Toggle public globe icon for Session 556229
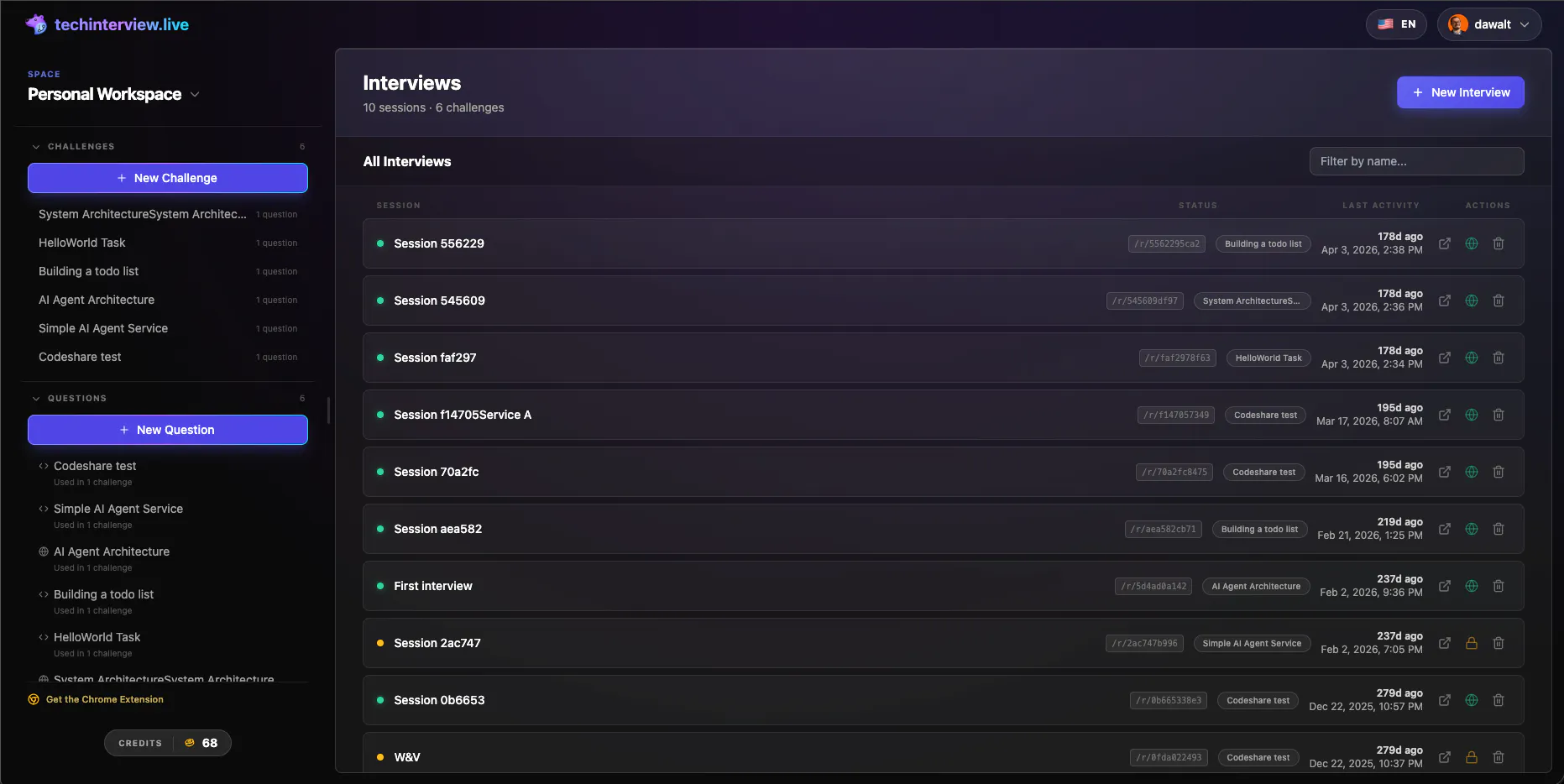The image size is (1564, 784). [x=1472, y=243]
